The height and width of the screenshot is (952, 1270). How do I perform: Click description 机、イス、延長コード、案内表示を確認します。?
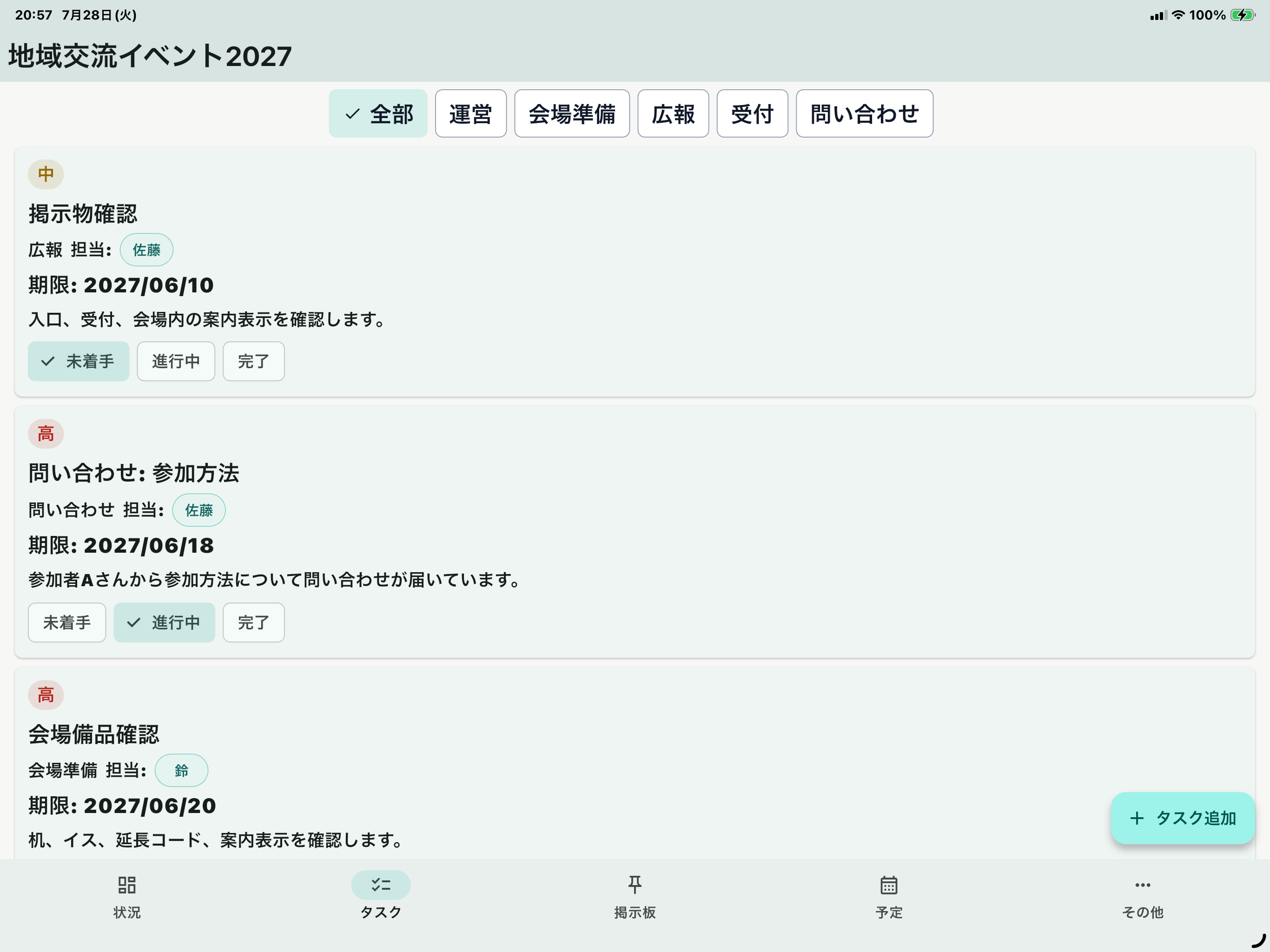click(218, 840)
